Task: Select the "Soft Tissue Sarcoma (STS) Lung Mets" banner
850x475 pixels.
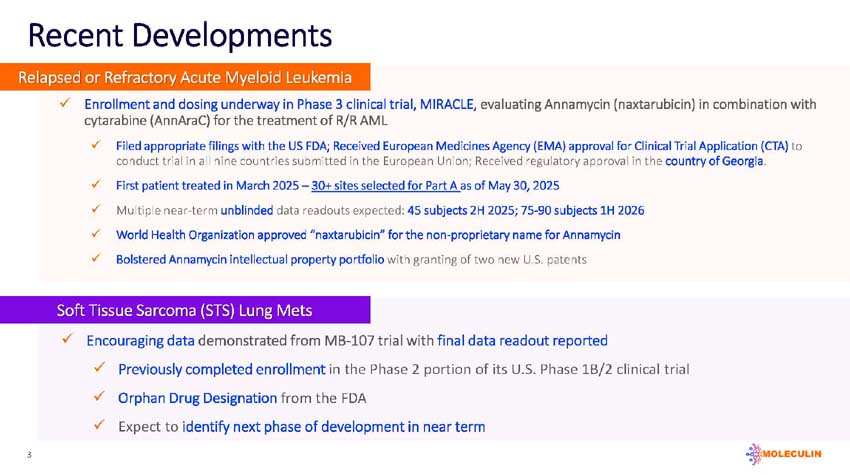Action: pos(185,310)
